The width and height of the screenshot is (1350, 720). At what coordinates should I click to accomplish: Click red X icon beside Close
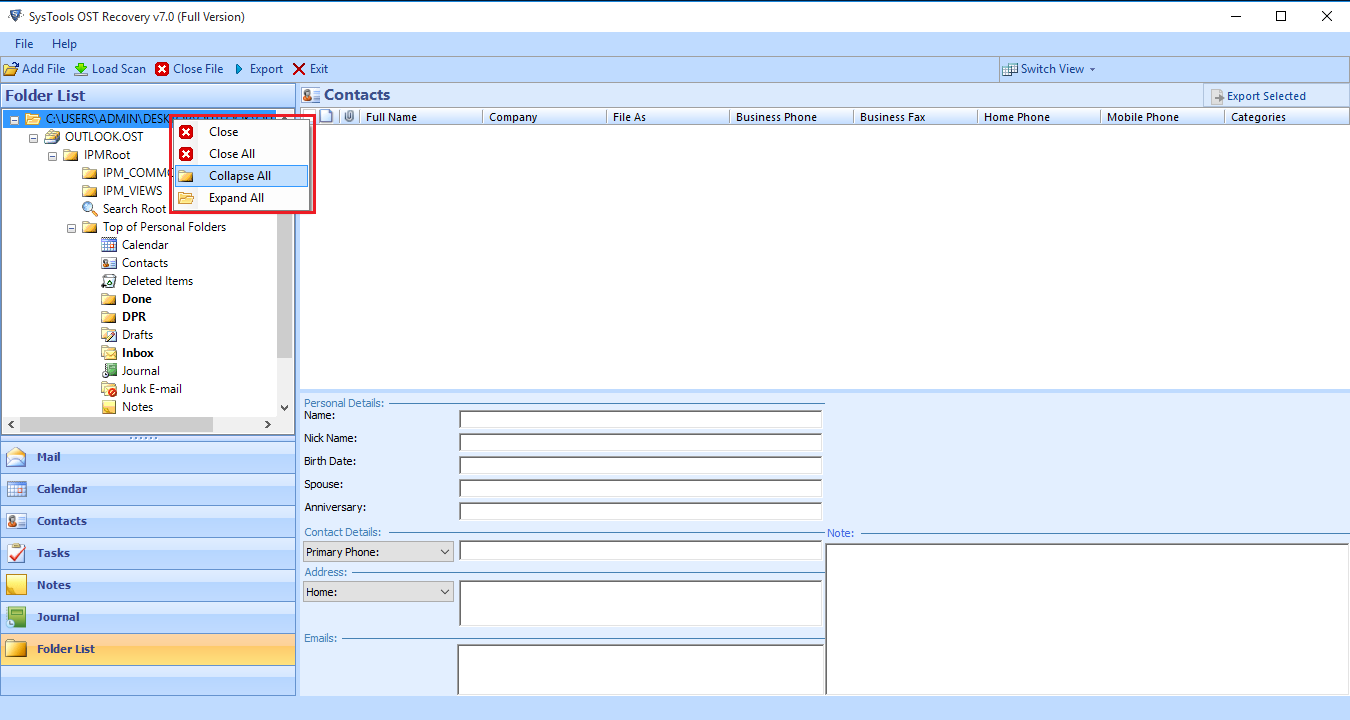pos(186,132)
